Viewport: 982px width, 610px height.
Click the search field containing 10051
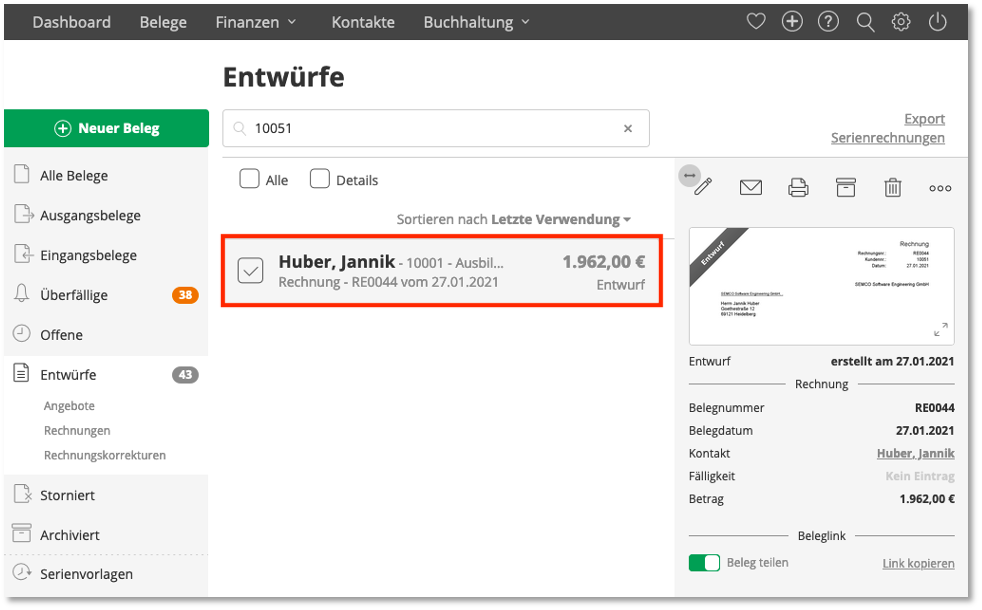(436, 128)
